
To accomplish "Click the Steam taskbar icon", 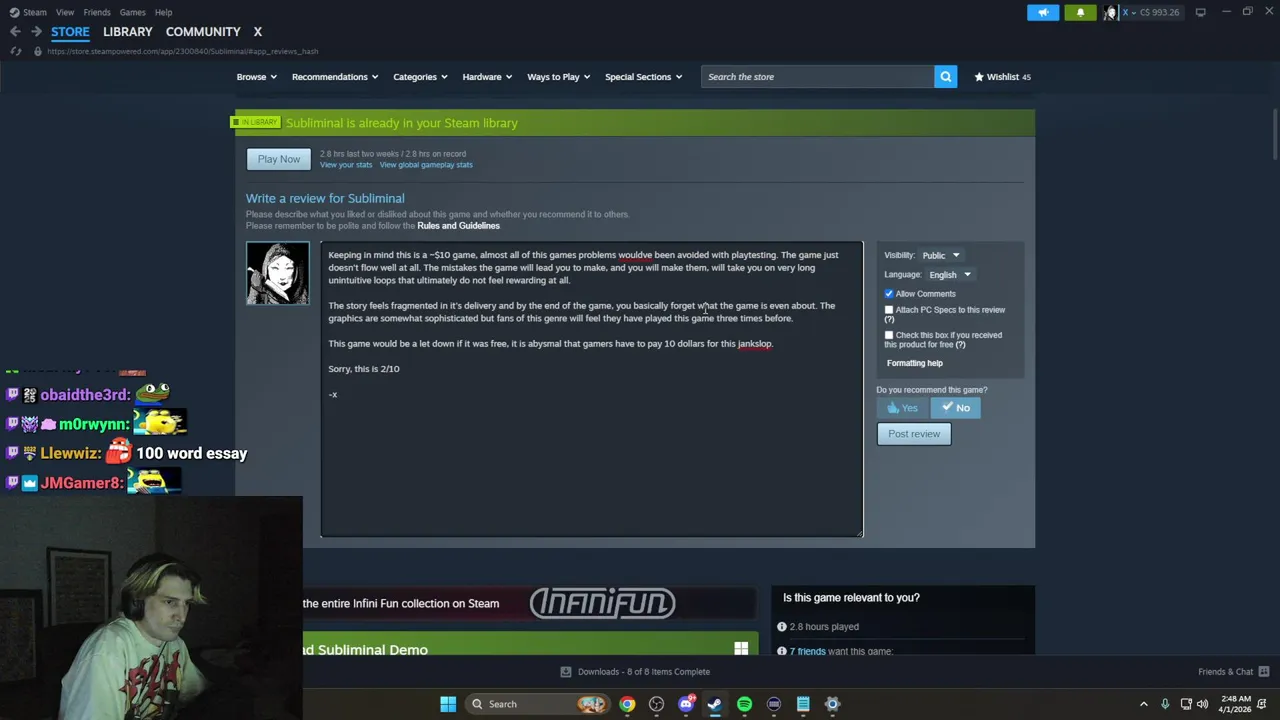I will (x=715, y=704).
